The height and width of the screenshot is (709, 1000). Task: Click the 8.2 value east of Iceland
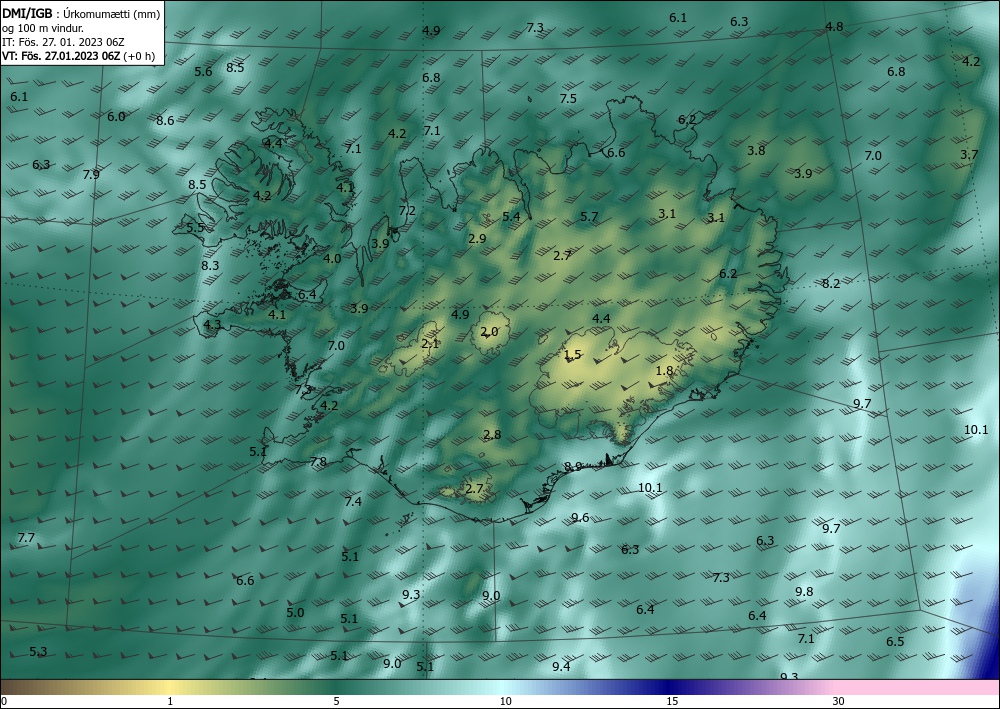[x=831, y=284]
